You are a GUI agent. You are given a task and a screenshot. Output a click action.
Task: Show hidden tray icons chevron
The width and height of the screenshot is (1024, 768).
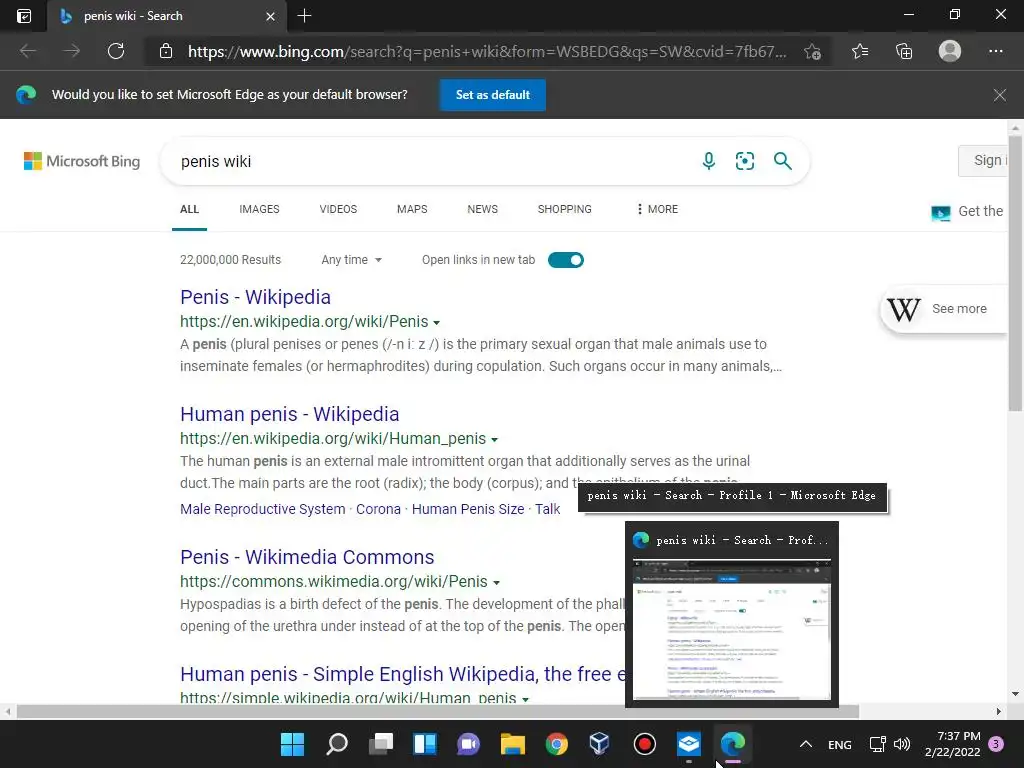tap(806, 744)
